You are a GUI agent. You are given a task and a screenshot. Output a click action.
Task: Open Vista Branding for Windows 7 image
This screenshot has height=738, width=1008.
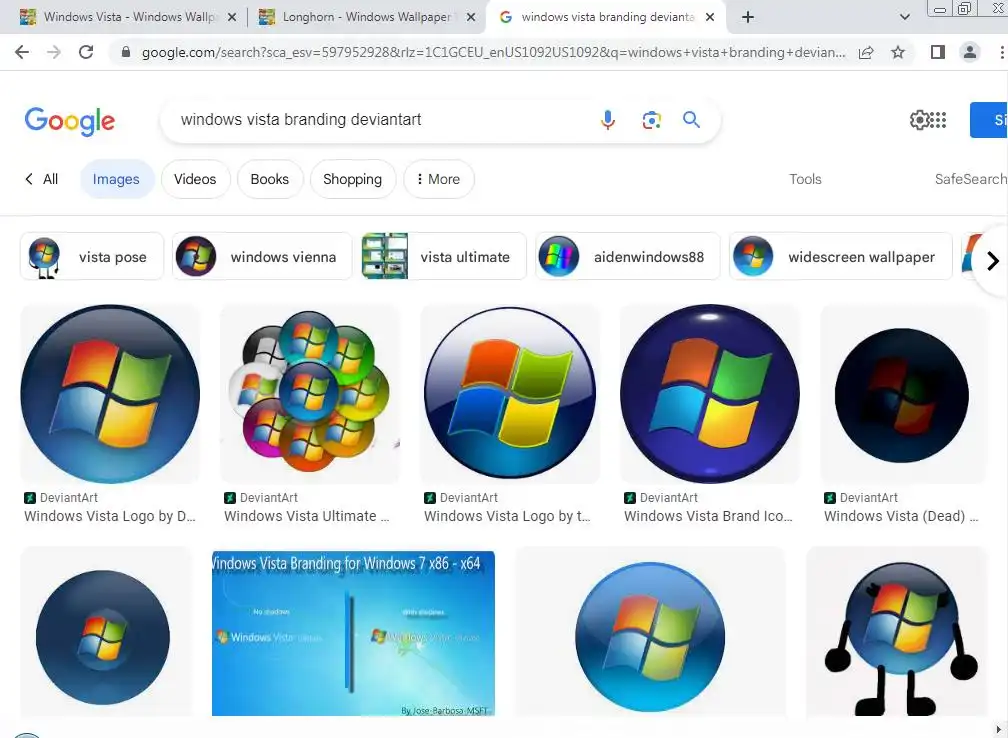353,633
